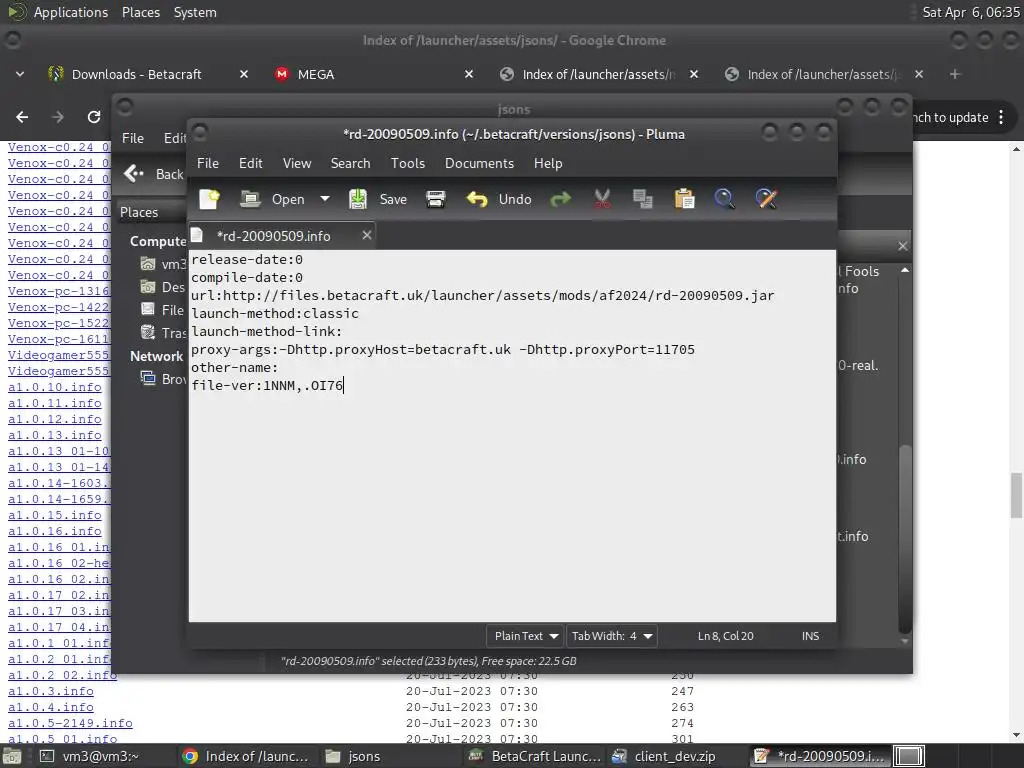Click the green Redo arrow icon
1024x768 pixels.
tap(560, 199)
